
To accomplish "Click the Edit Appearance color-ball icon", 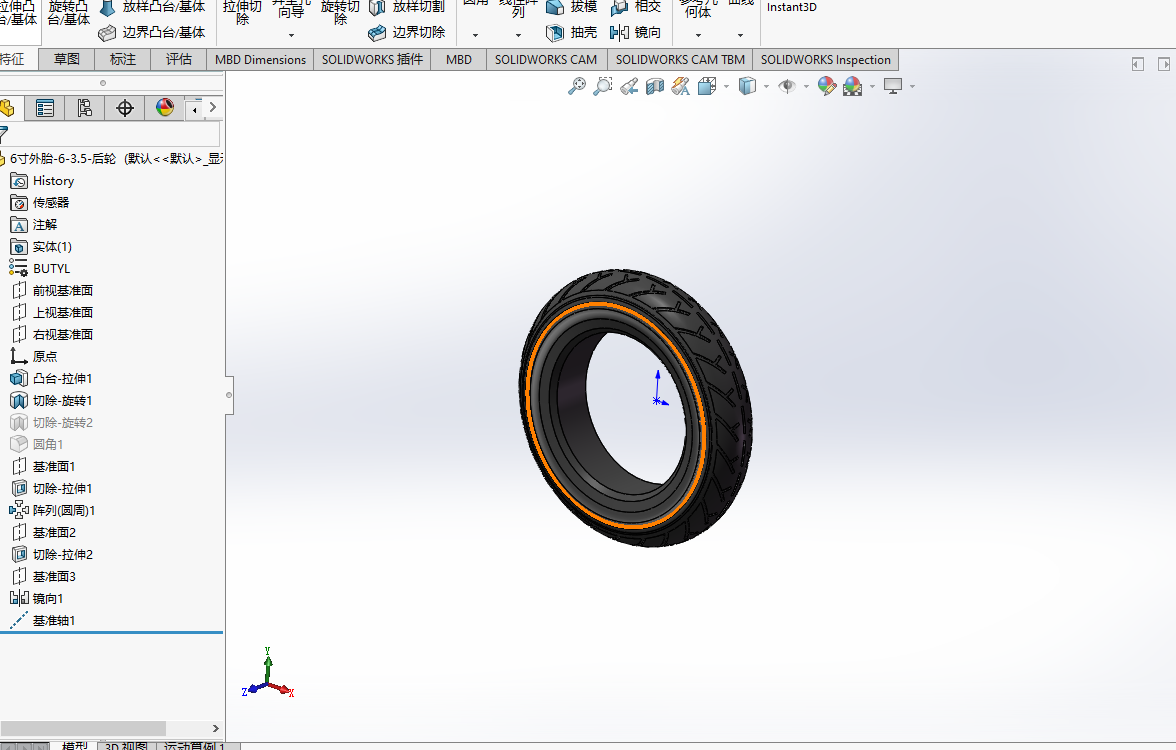I will pyautogui.click(x=826, y=86).
